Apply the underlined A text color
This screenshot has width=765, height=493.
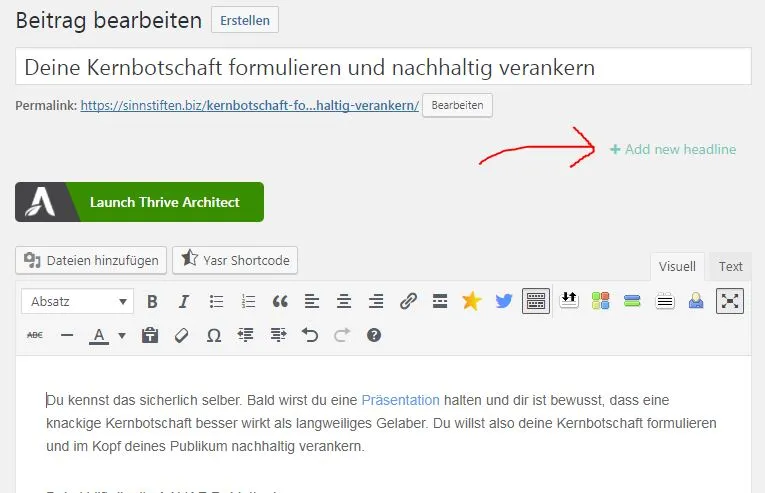point(99,336)
